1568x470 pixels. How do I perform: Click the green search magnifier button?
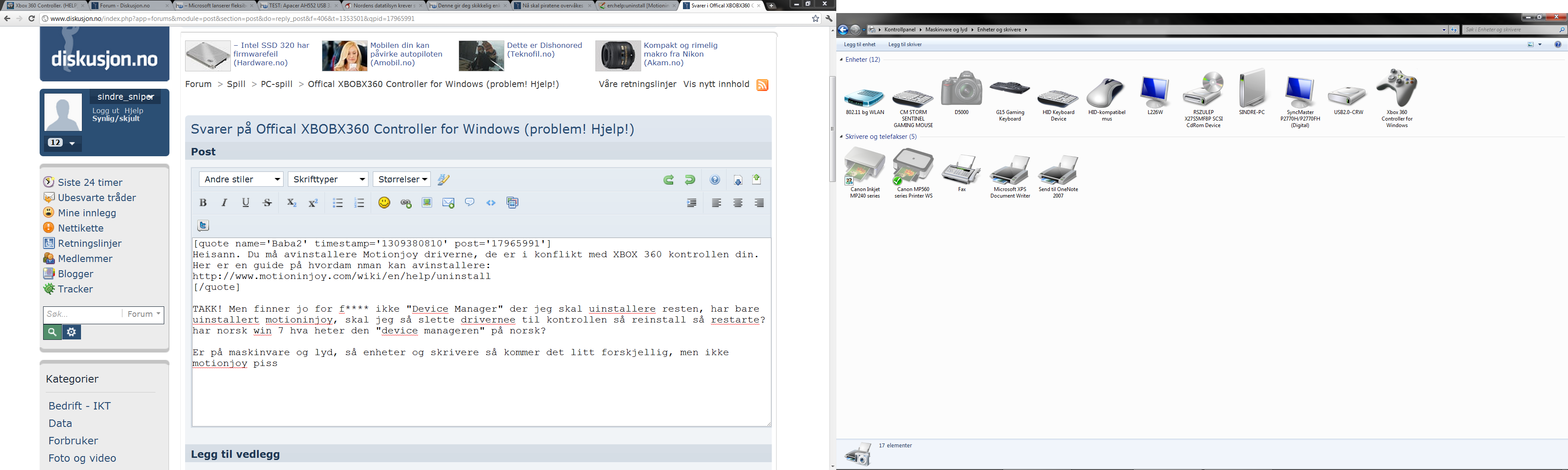click(x=52, y=332)
